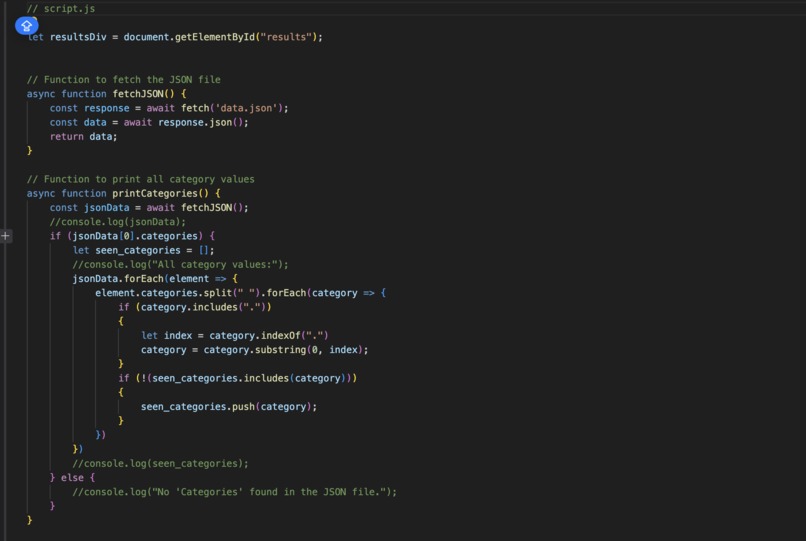Click the blue upload arrow icon
The width and height of the screenshot is (806, 541).
point(26,25)
